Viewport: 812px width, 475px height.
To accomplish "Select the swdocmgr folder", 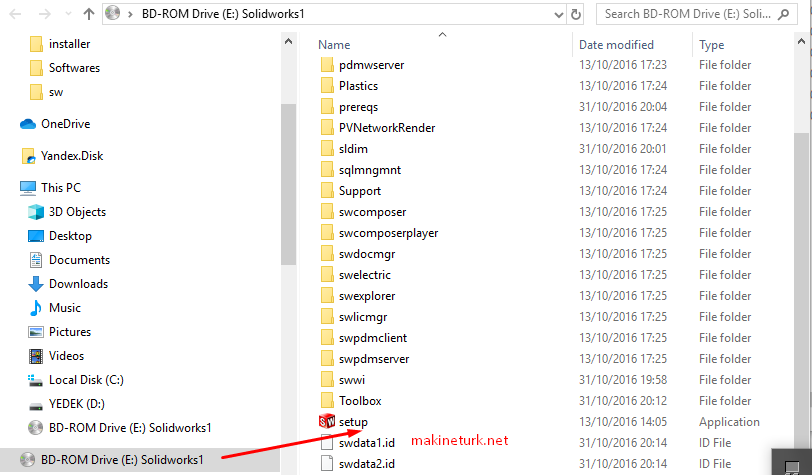I will point(367,254).
